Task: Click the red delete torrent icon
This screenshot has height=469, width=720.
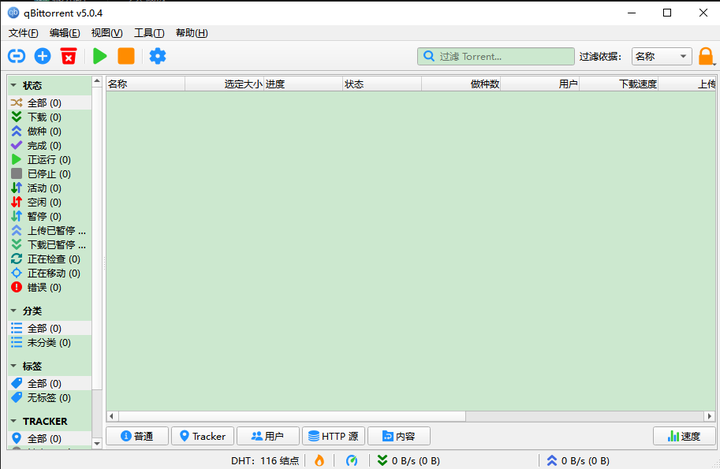Action: click(x=68, y=57)
